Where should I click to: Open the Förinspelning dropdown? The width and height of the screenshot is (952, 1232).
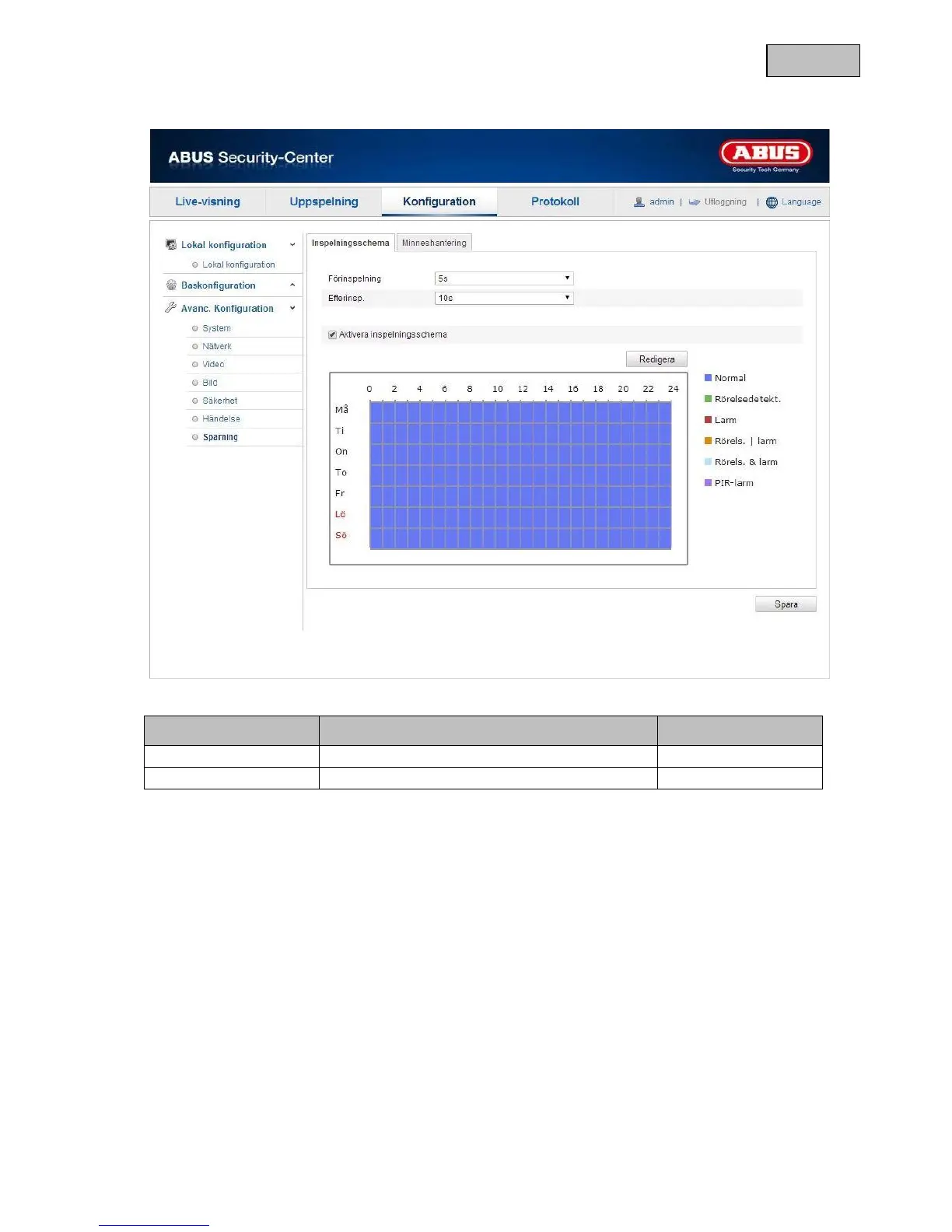(x=503, y=278)
